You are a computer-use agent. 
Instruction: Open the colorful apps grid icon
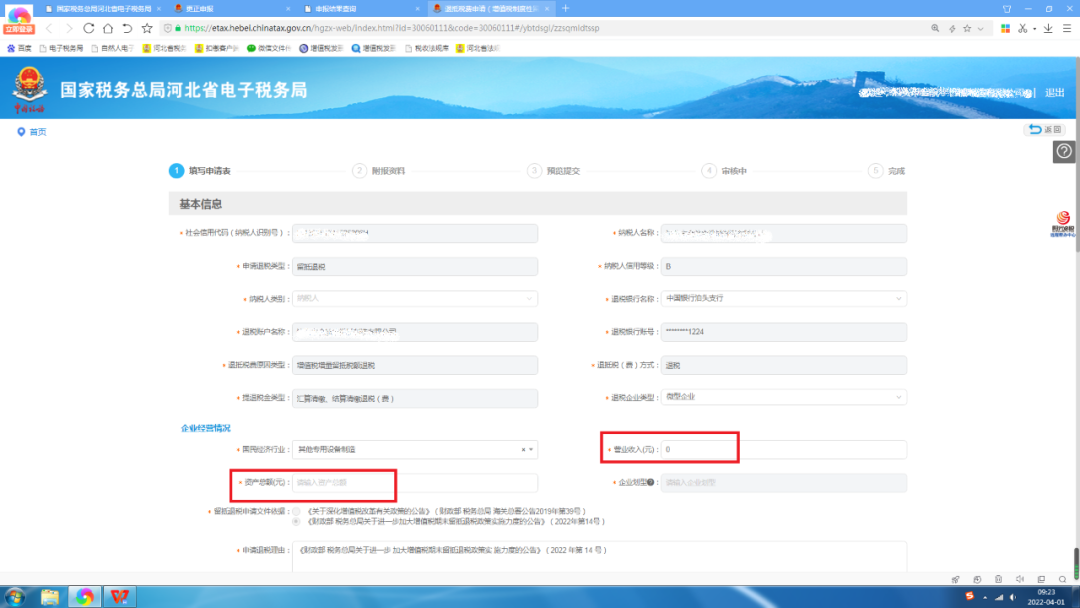1006,28
